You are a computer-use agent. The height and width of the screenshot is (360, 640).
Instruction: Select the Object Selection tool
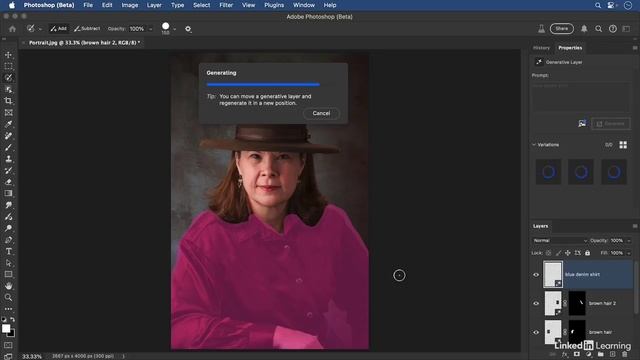[8, 89]
